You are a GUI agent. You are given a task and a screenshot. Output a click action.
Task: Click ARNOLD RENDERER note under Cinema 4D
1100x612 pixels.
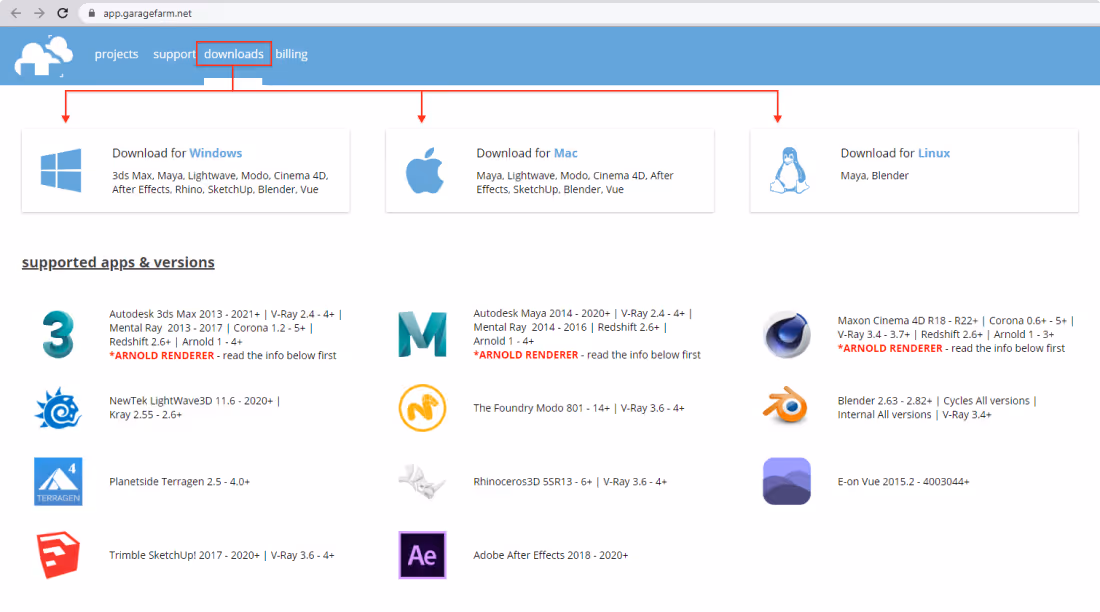tap(951, 348)
